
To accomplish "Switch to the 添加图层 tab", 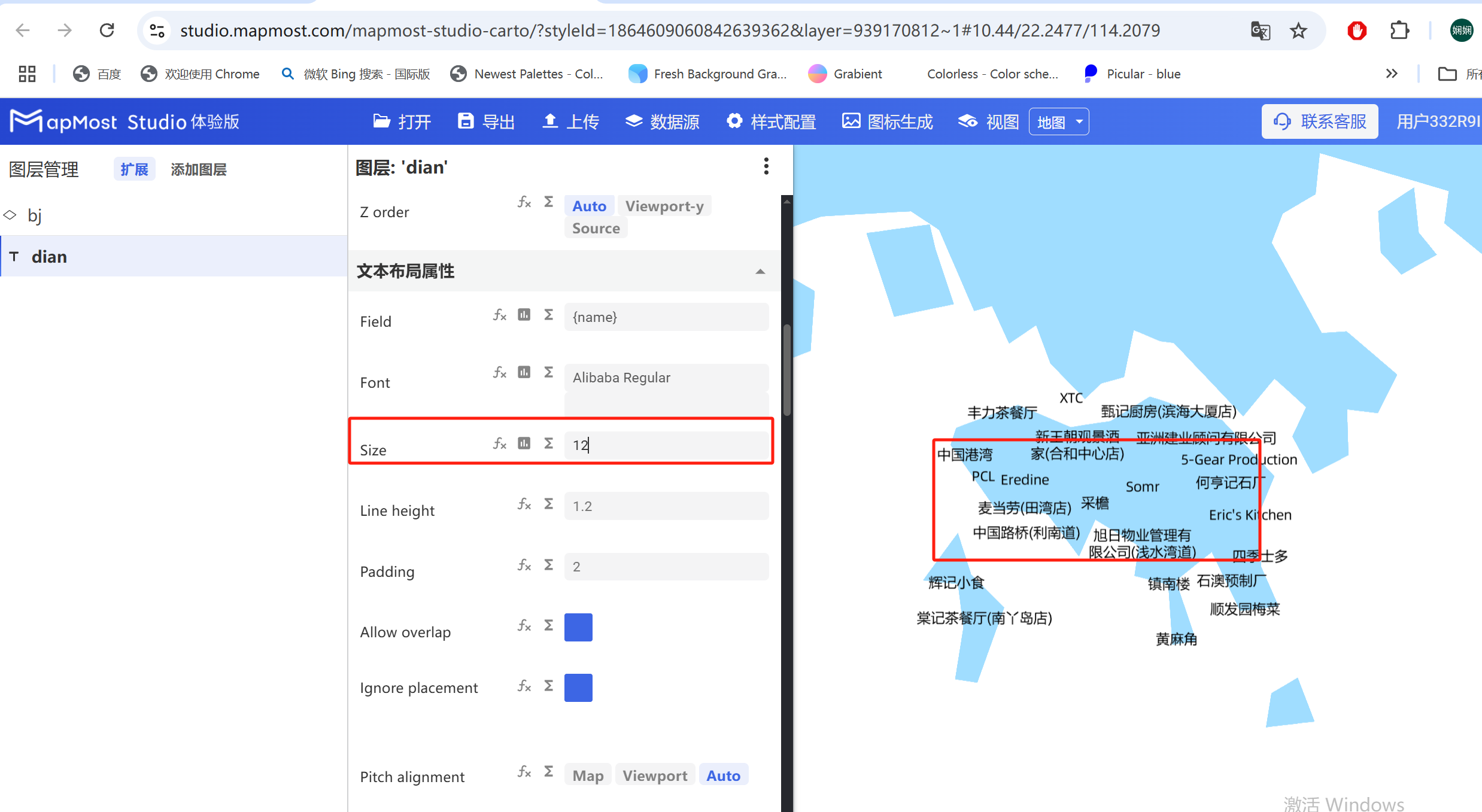I will coord(198,169).
